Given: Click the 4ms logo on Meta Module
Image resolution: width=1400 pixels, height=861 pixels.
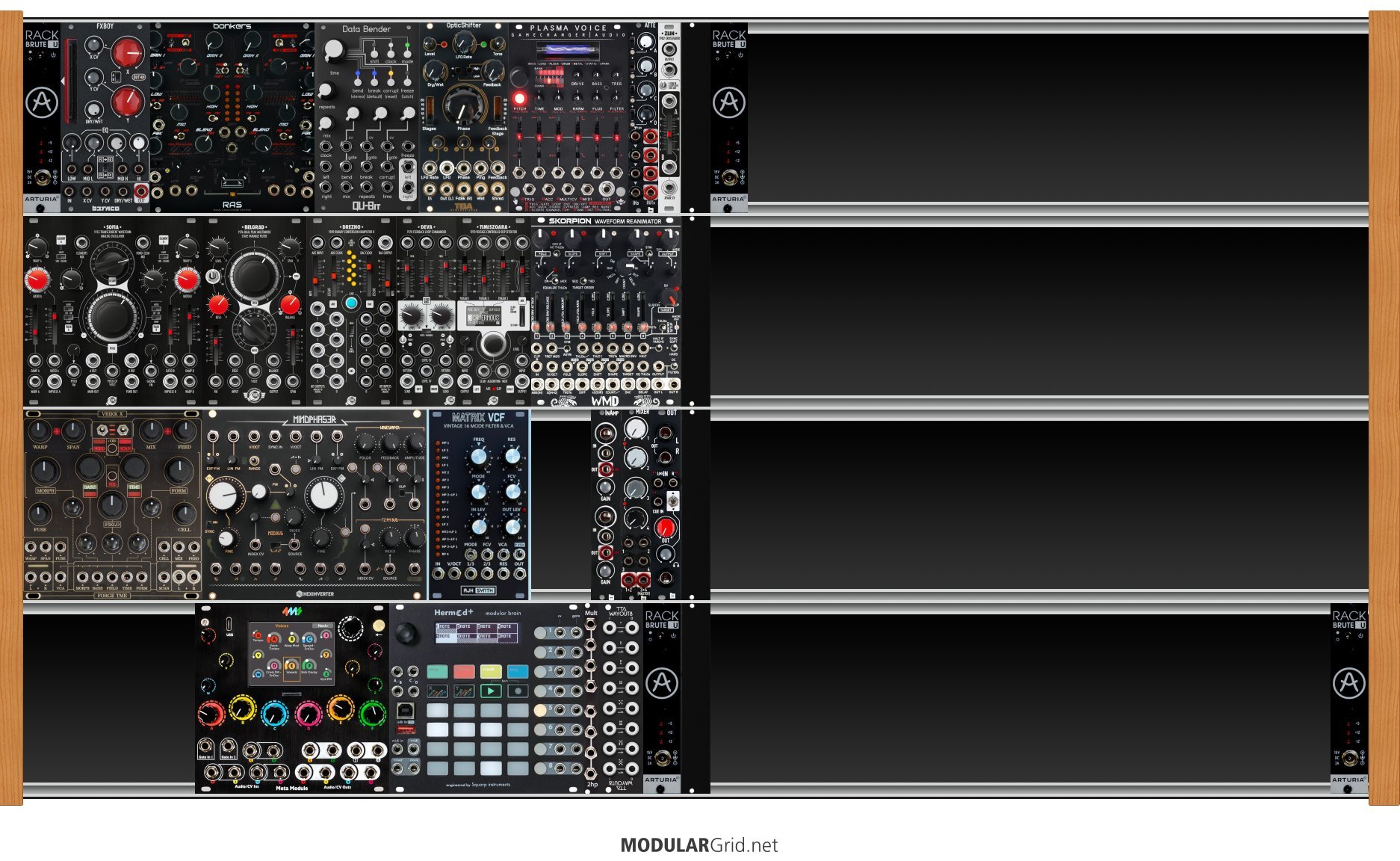Looking at the screenshot, I should coord(292,612).
